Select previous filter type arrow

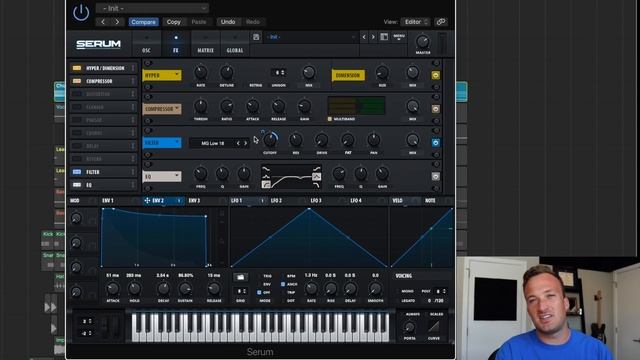coord(238,143)
